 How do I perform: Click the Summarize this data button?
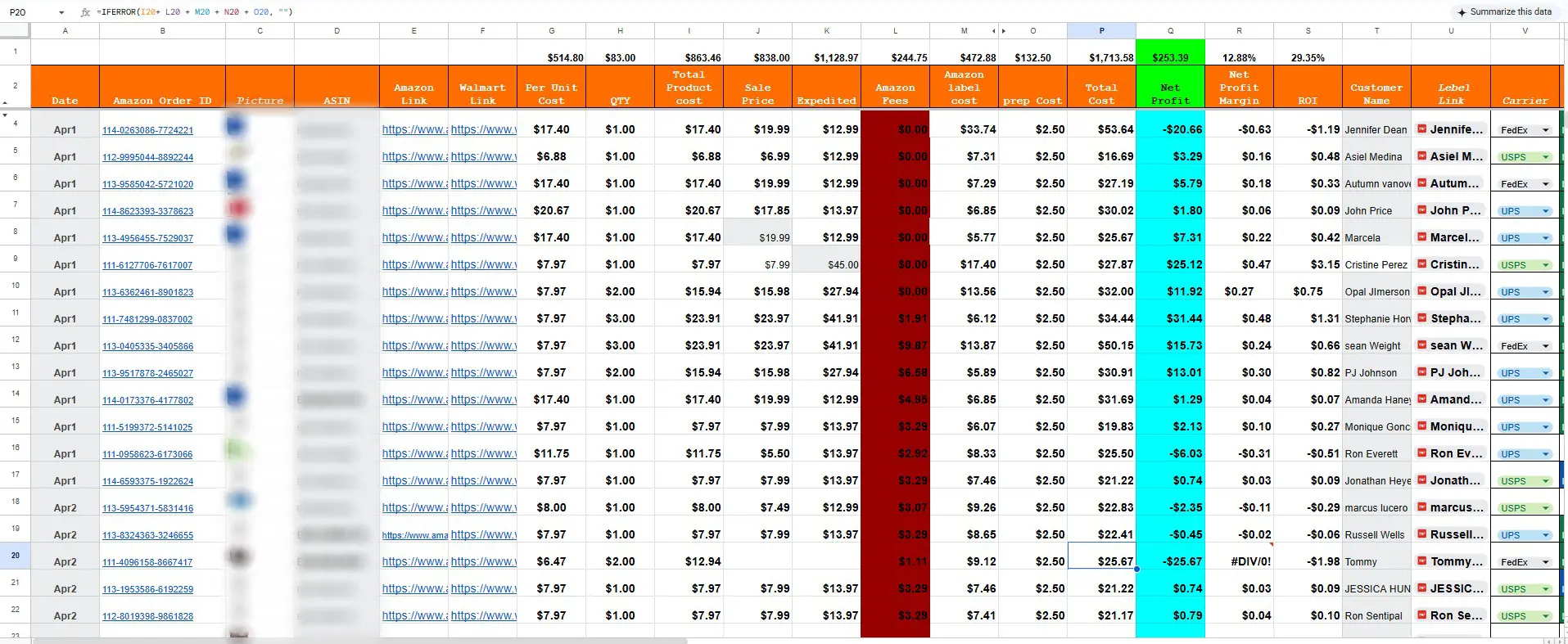(x=1504, y=12)
